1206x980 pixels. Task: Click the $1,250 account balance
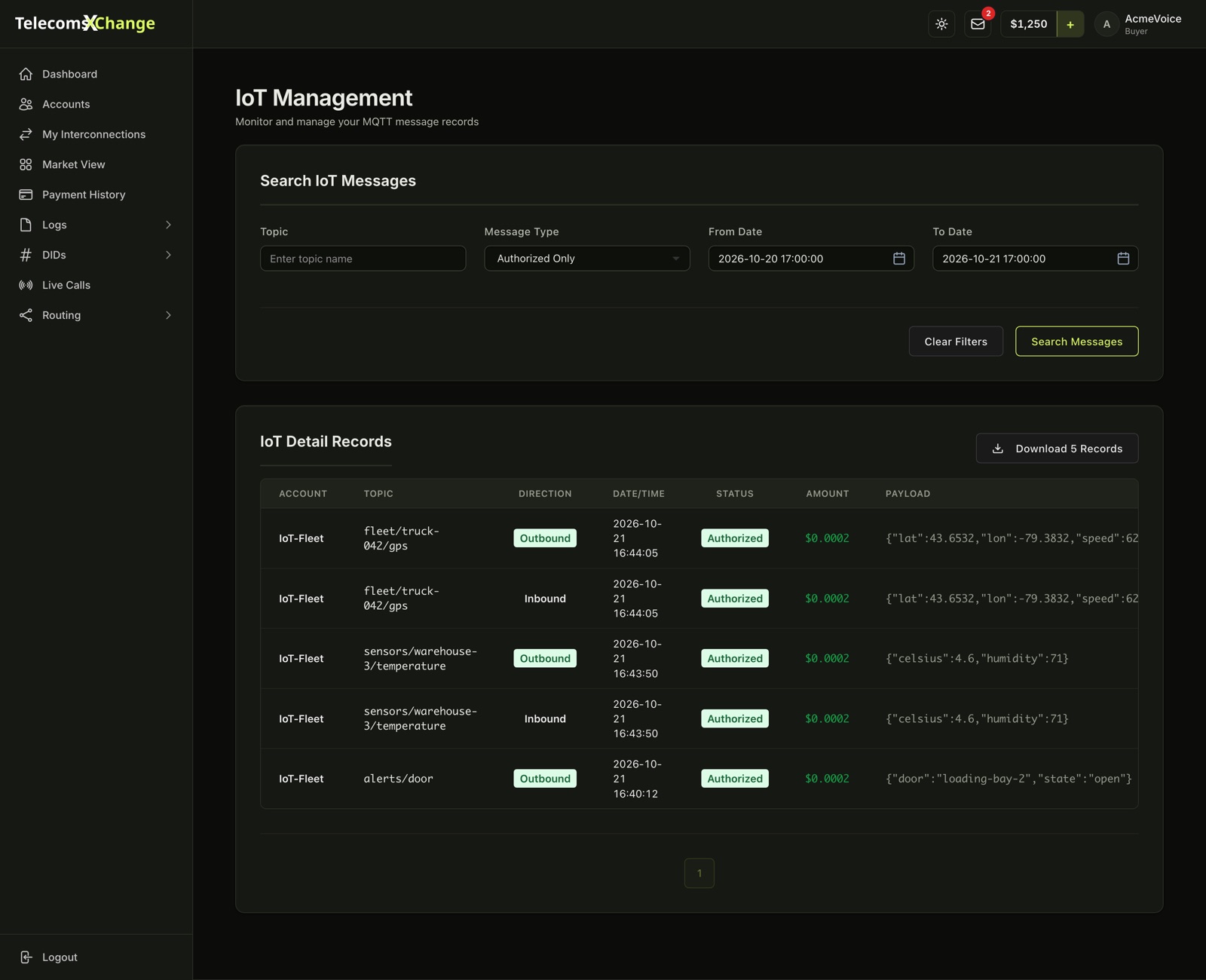(1029, 24)
